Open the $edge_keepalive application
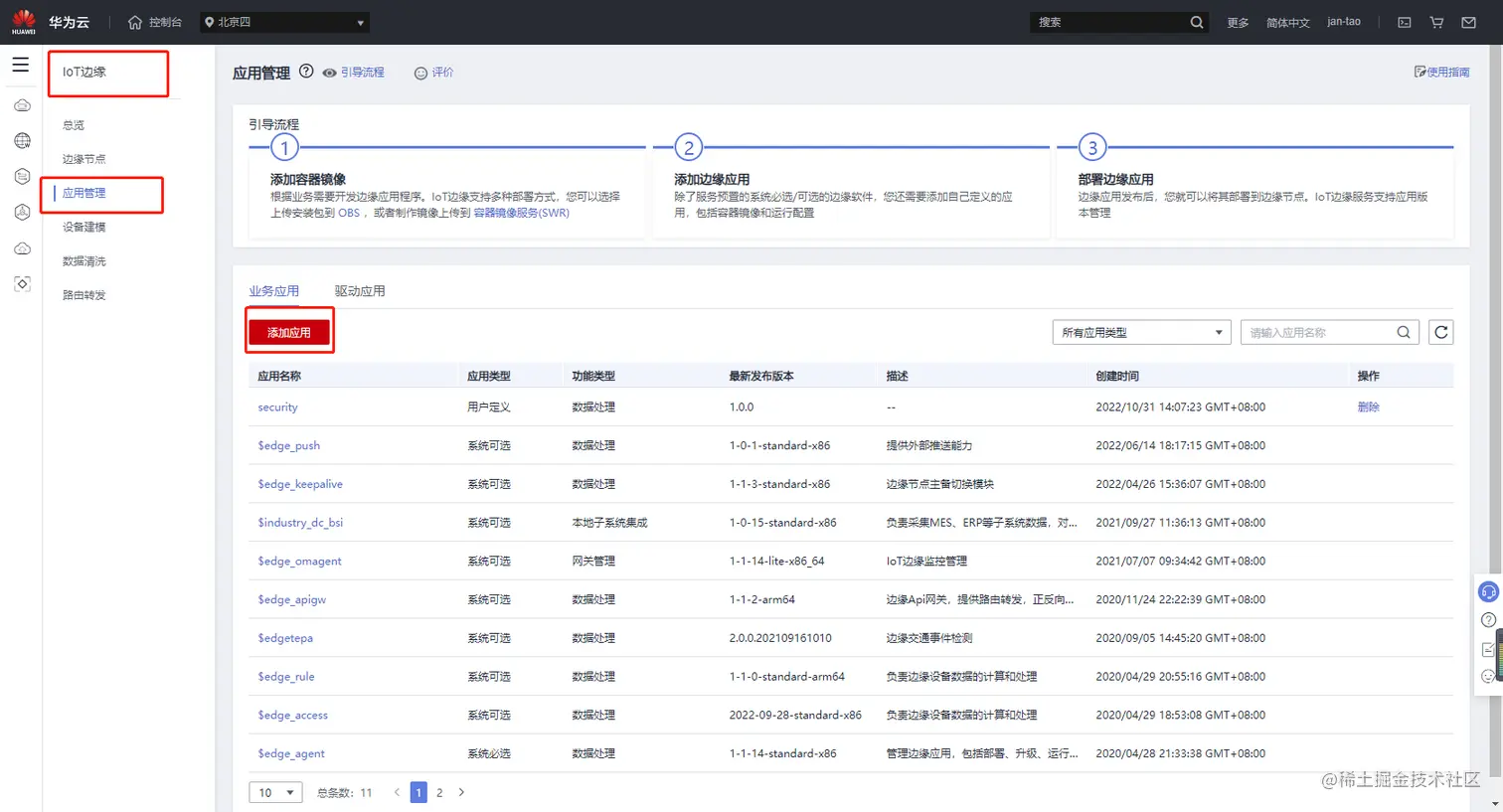Screen dimensions: 1503x812 tap(300, 484)
